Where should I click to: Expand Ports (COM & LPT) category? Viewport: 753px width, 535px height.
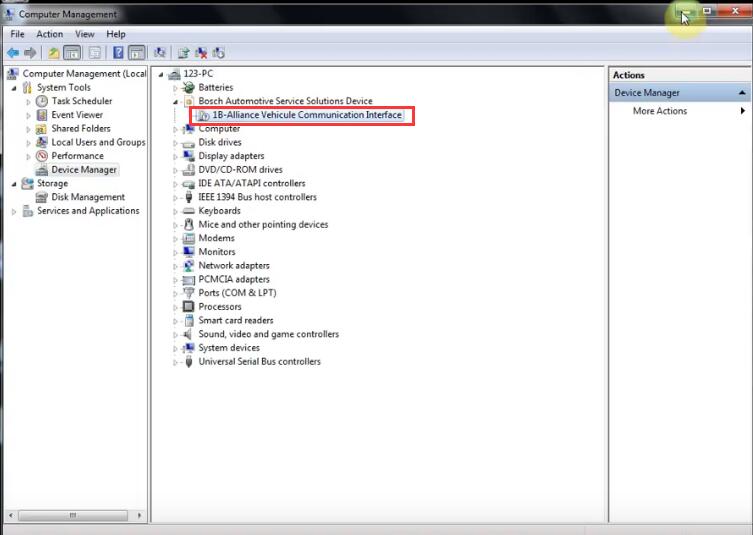click(175, 294)
